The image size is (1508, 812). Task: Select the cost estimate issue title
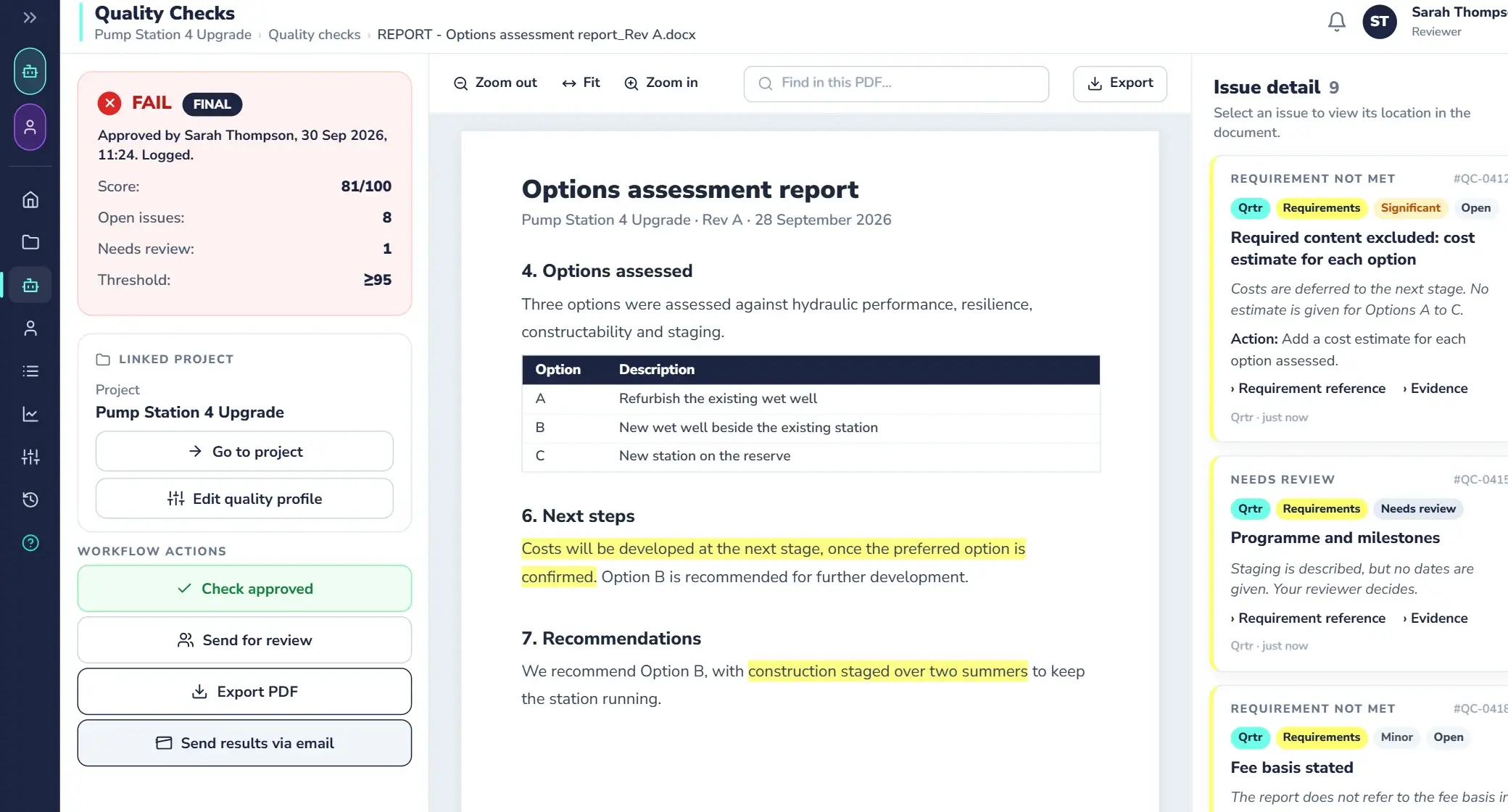[1352, 249]
